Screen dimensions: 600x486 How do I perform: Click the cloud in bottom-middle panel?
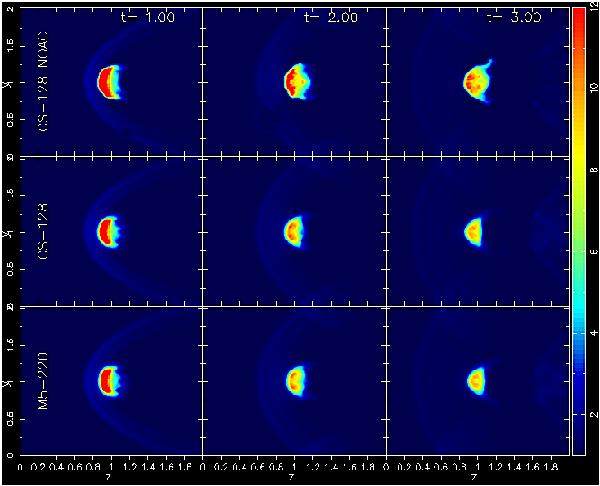293,381
